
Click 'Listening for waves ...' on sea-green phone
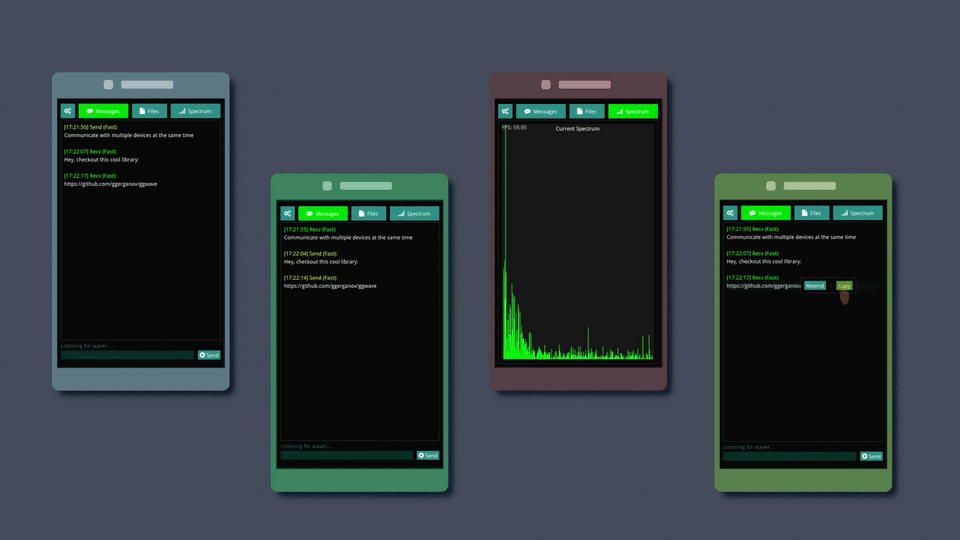pos(306,446)
